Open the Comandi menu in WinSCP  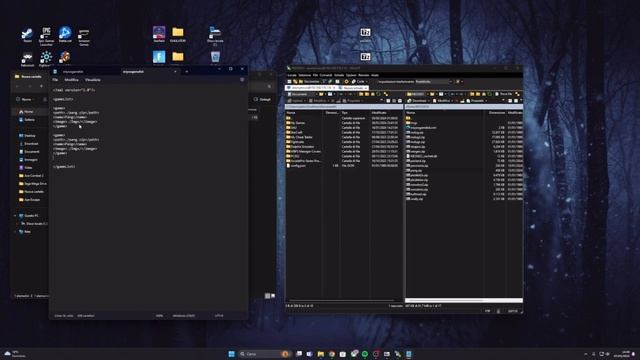point(326,75)
